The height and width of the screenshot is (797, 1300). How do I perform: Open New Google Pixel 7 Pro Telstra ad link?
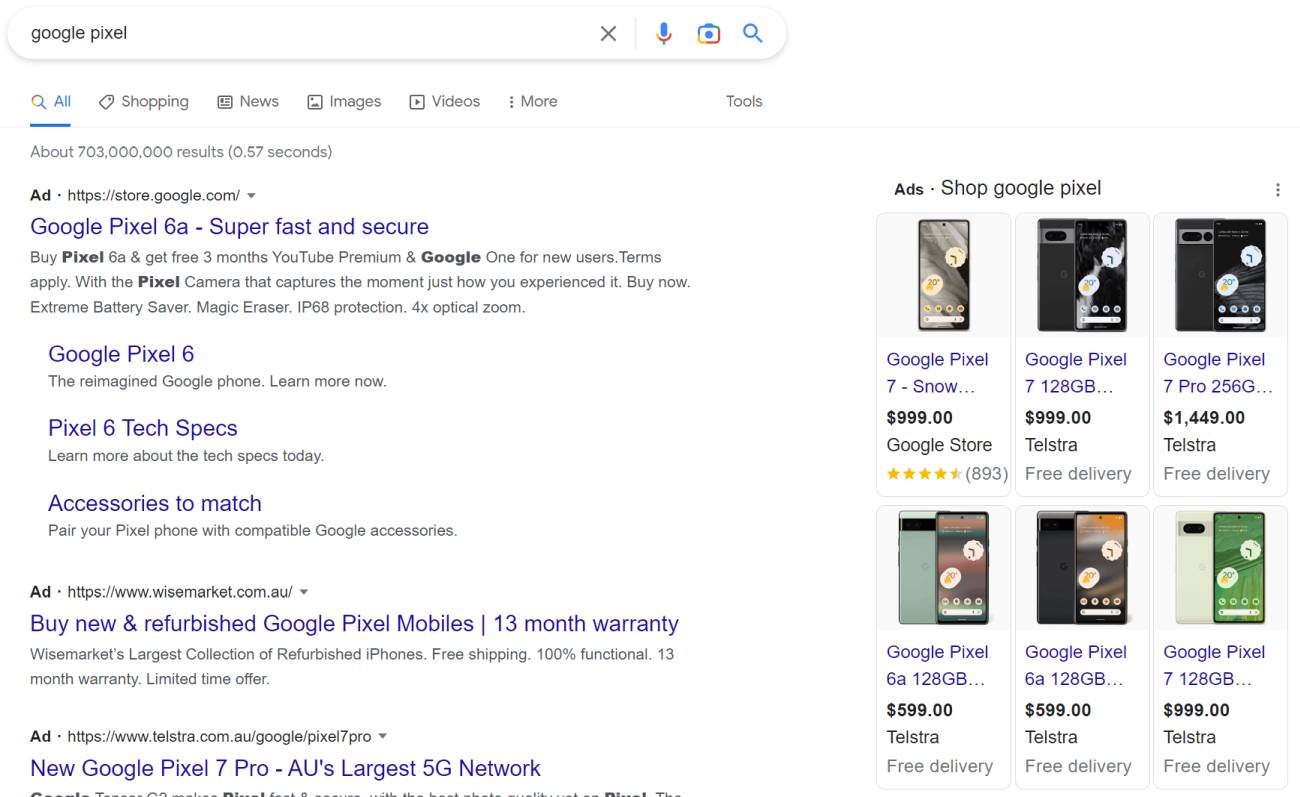pyautogui.click(x=285, y=768)
